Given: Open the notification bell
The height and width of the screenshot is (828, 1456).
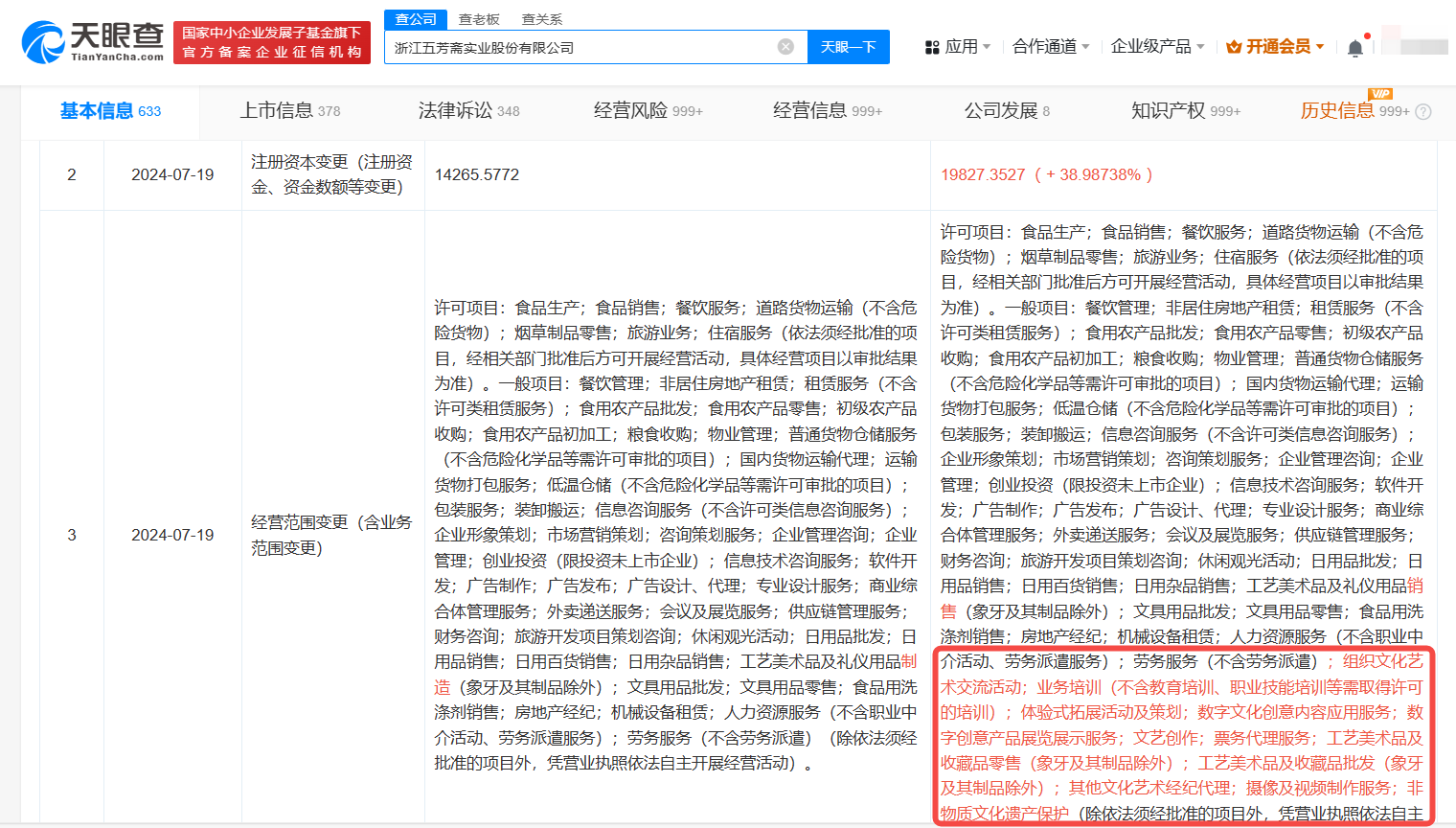Looking at the screenshot, I should click(x=1354, y=48).
